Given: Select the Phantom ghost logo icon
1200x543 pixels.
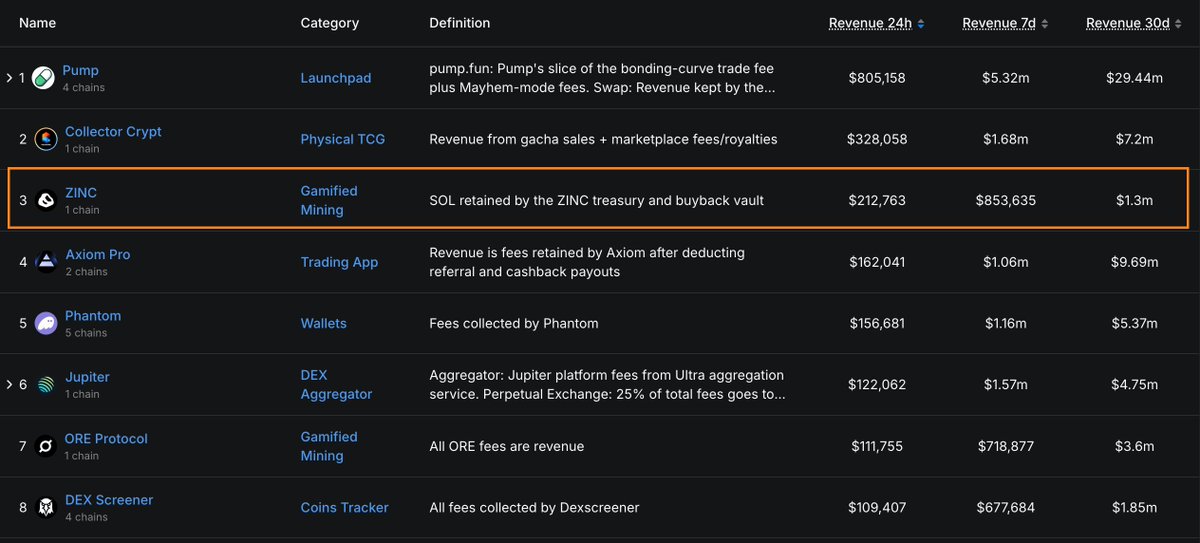Looking at the screenshot, I should point(46,324).
